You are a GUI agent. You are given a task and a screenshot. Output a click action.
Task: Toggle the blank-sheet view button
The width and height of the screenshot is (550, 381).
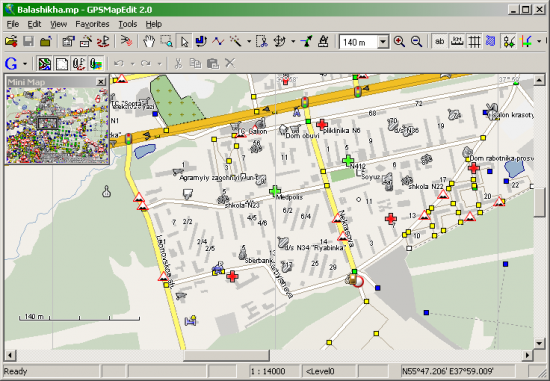point(62,64)
